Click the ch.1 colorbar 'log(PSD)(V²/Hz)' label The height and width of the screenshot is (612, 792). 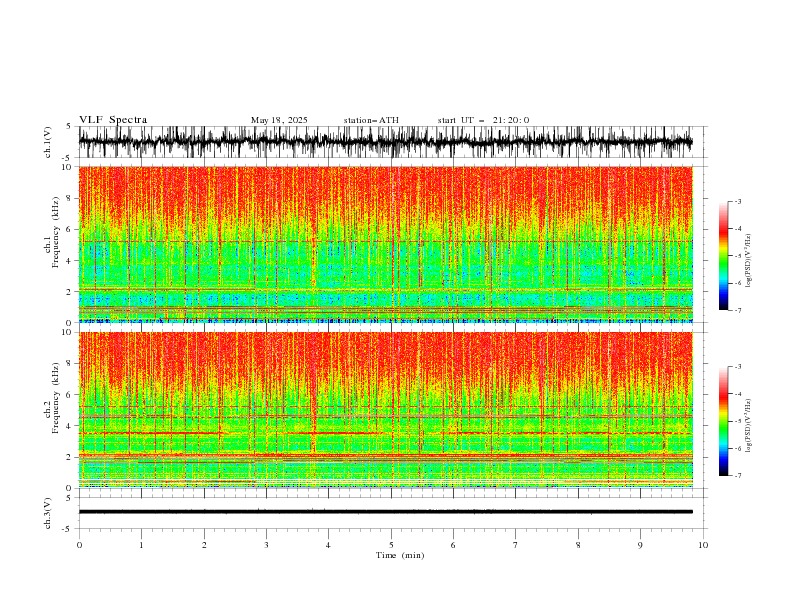click(x=749, y=261)
